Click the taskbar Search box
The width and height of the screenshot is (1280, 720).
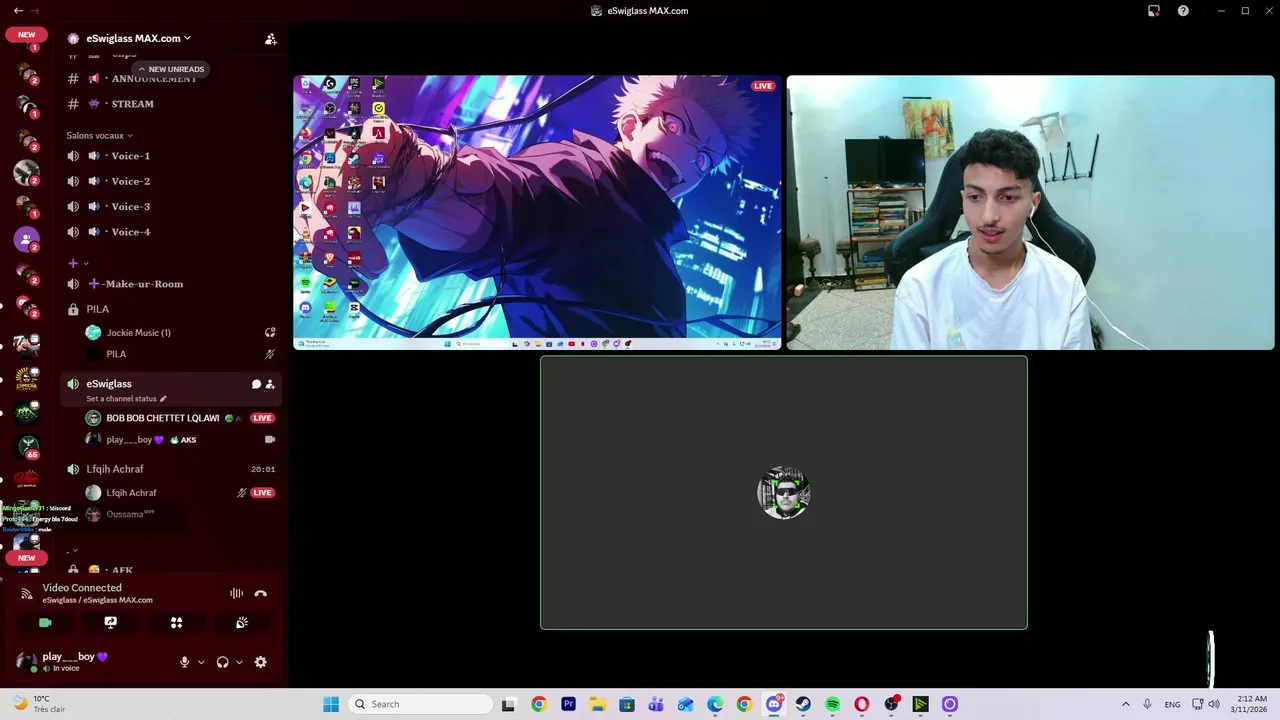422,704
